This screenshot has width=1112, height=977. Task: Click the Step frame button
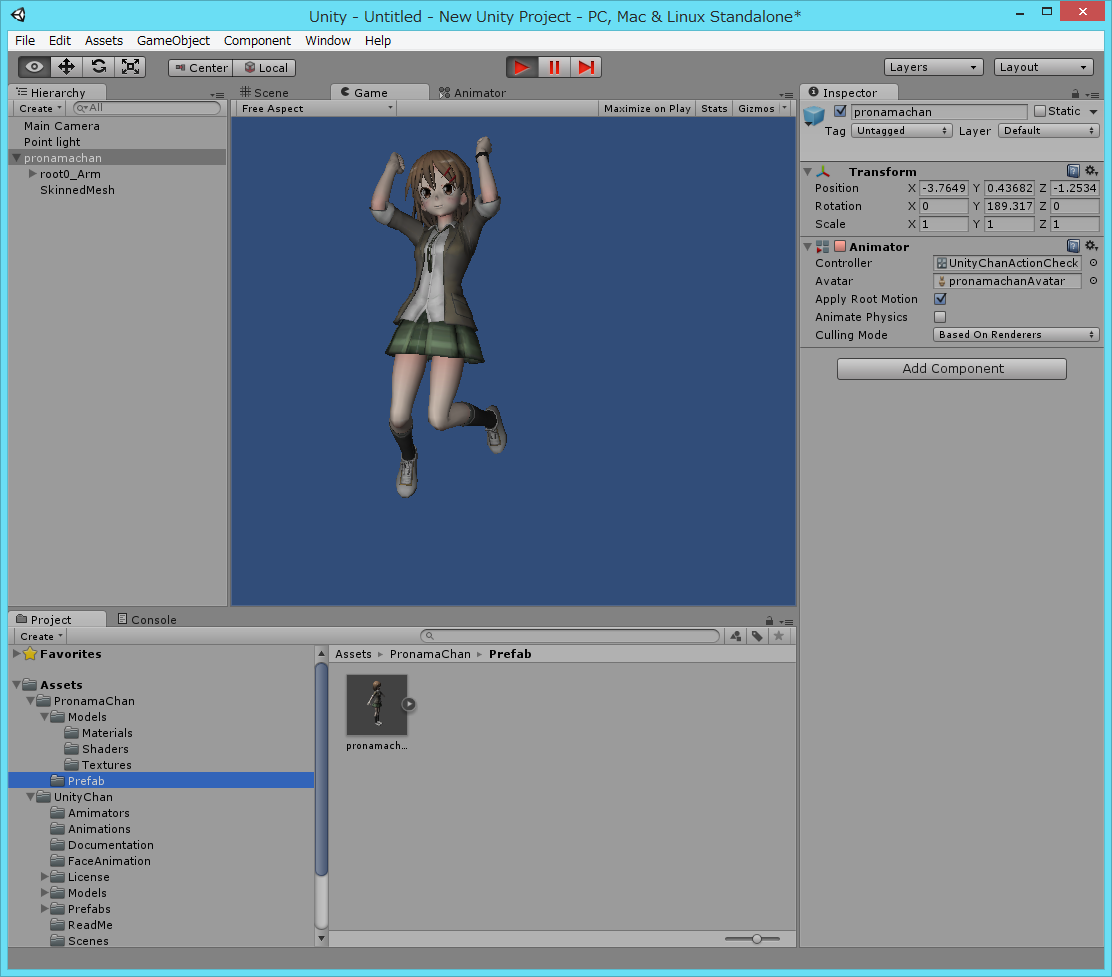pyautogui.click(x=586, y=67)
